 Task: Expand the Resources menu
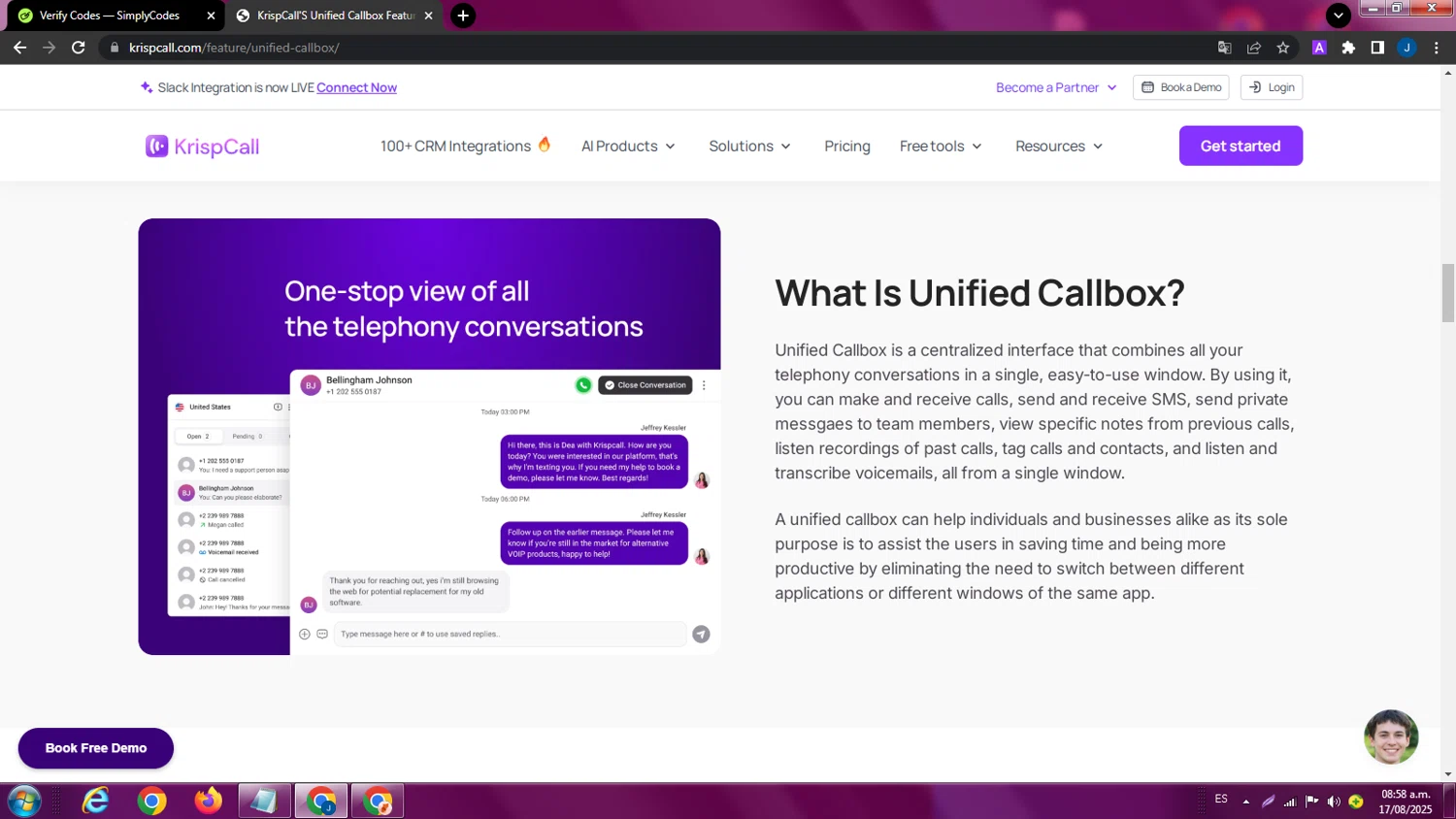1059,146
